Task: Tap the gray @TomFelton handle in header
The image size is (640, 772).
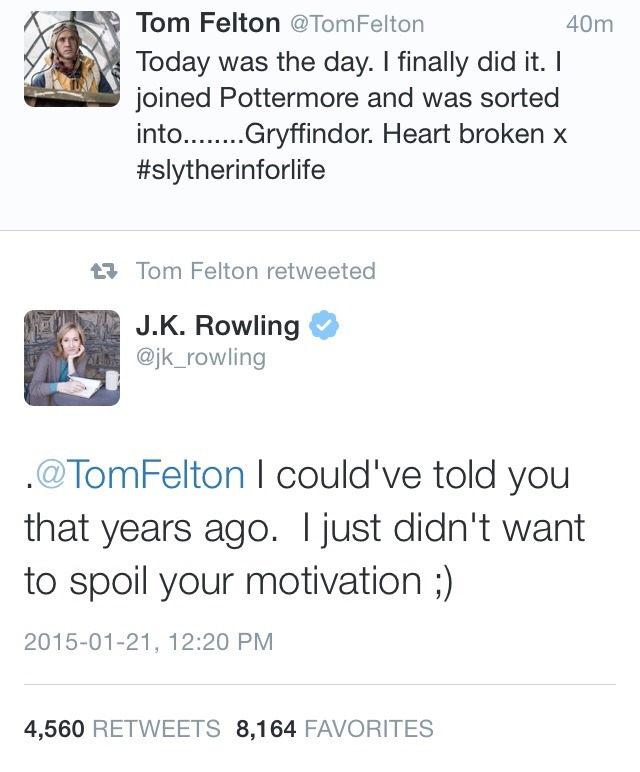Action: point(357,24)
